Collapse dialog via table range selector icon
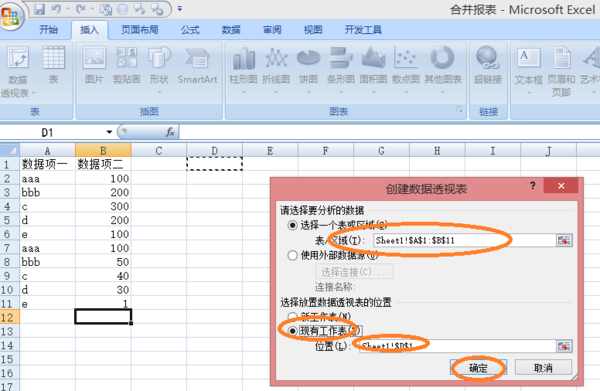This screenshot has height=391, width=600. coord(564,240)
